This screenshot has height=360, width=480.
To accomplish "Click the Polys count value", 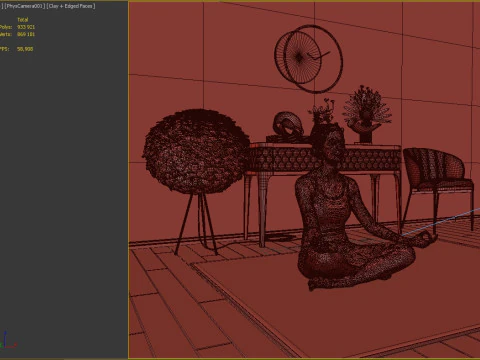I will [x=26, y=27].
